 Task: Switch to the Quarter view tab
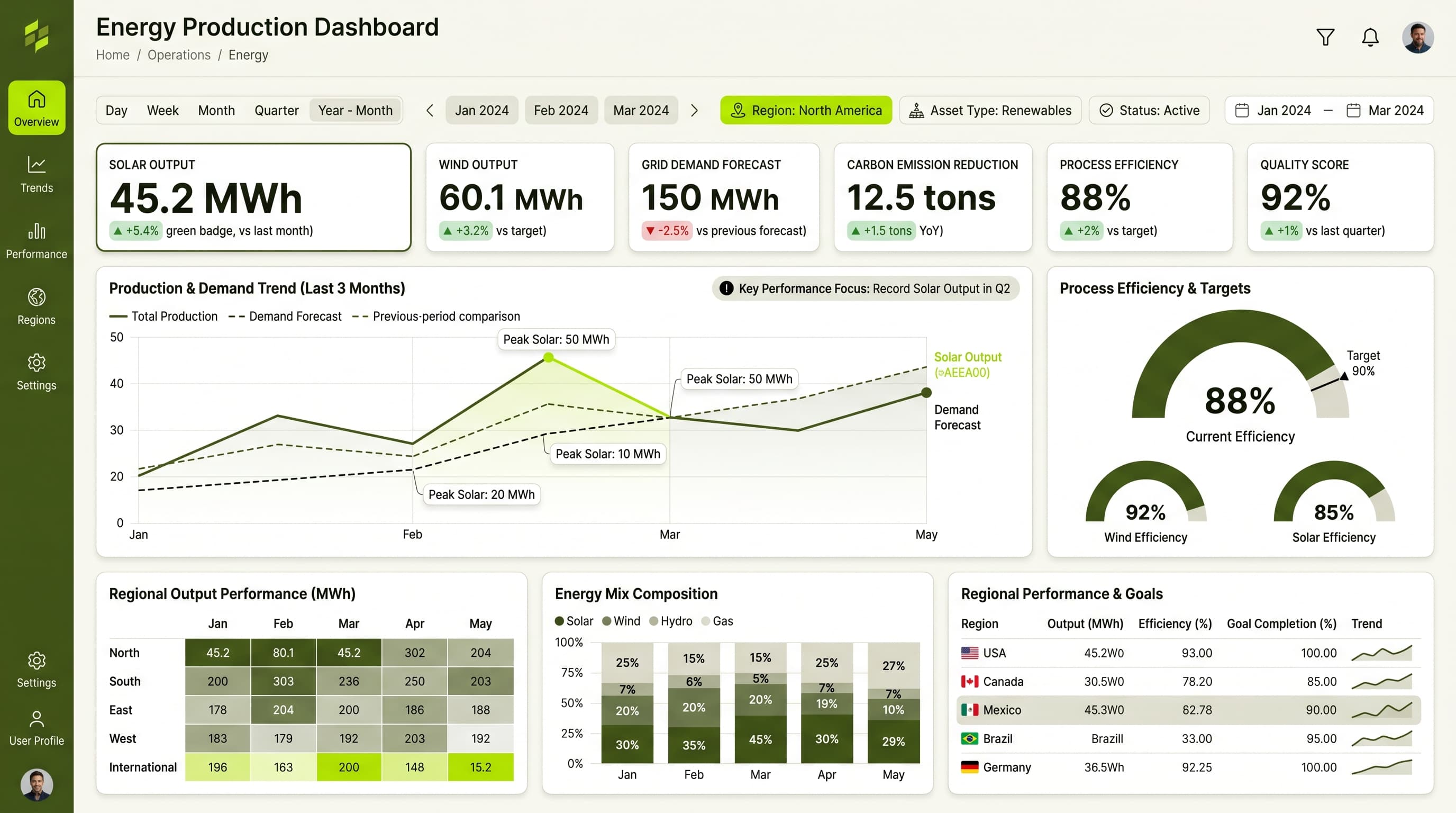tap(276, 110)
